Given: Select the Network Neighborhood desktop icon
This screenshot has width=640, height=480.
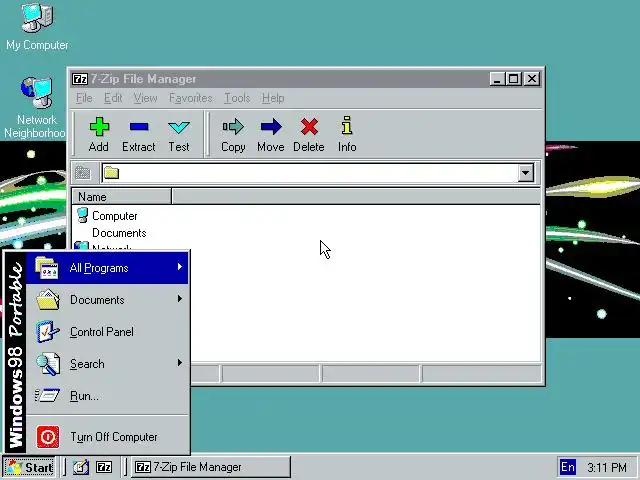Looking at the screenshot, I should coord(35,107).
